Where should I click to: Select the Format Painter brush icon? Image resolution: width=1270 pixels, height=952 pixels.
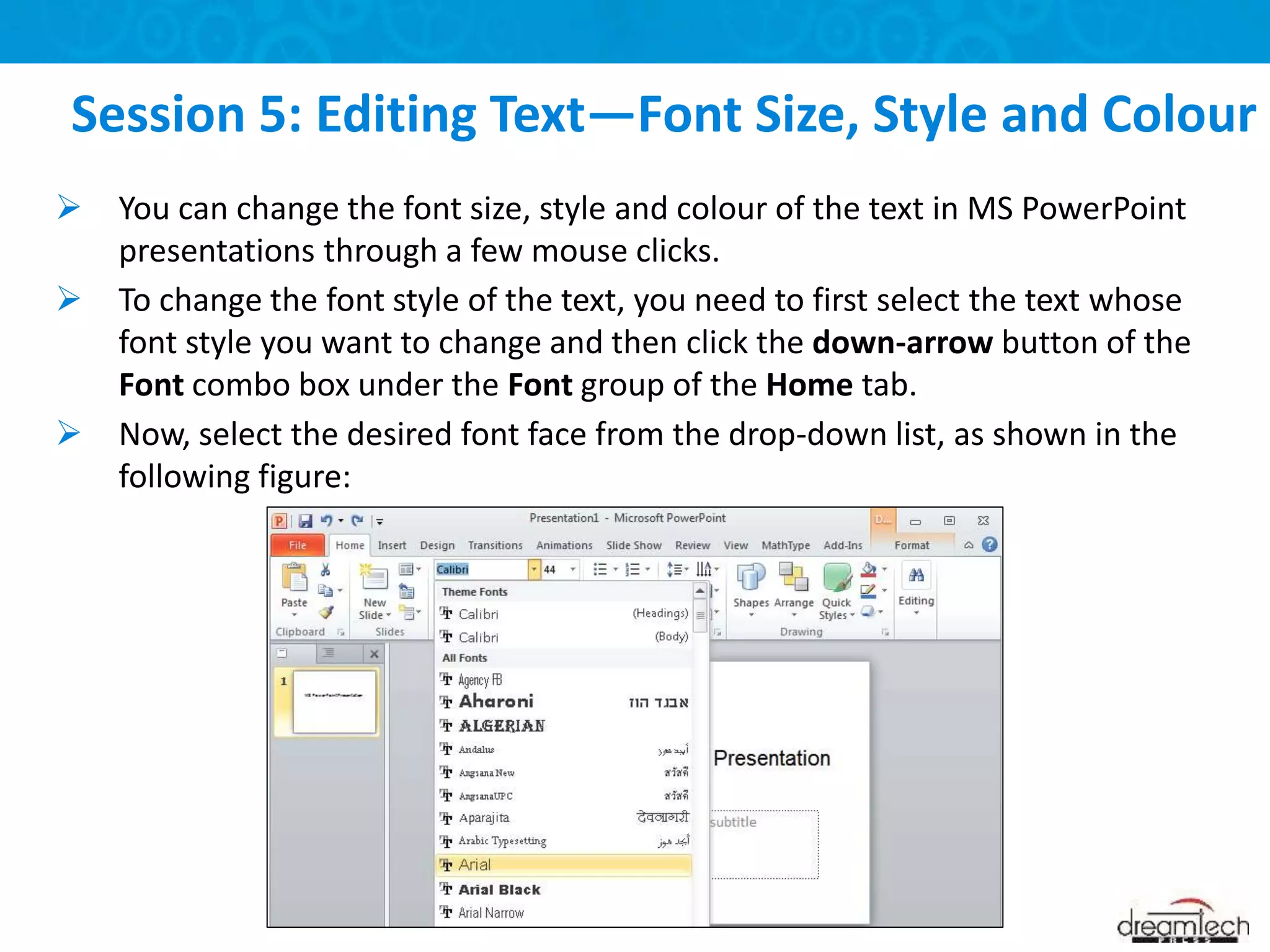pyautogui.click(x=326, y=612)
